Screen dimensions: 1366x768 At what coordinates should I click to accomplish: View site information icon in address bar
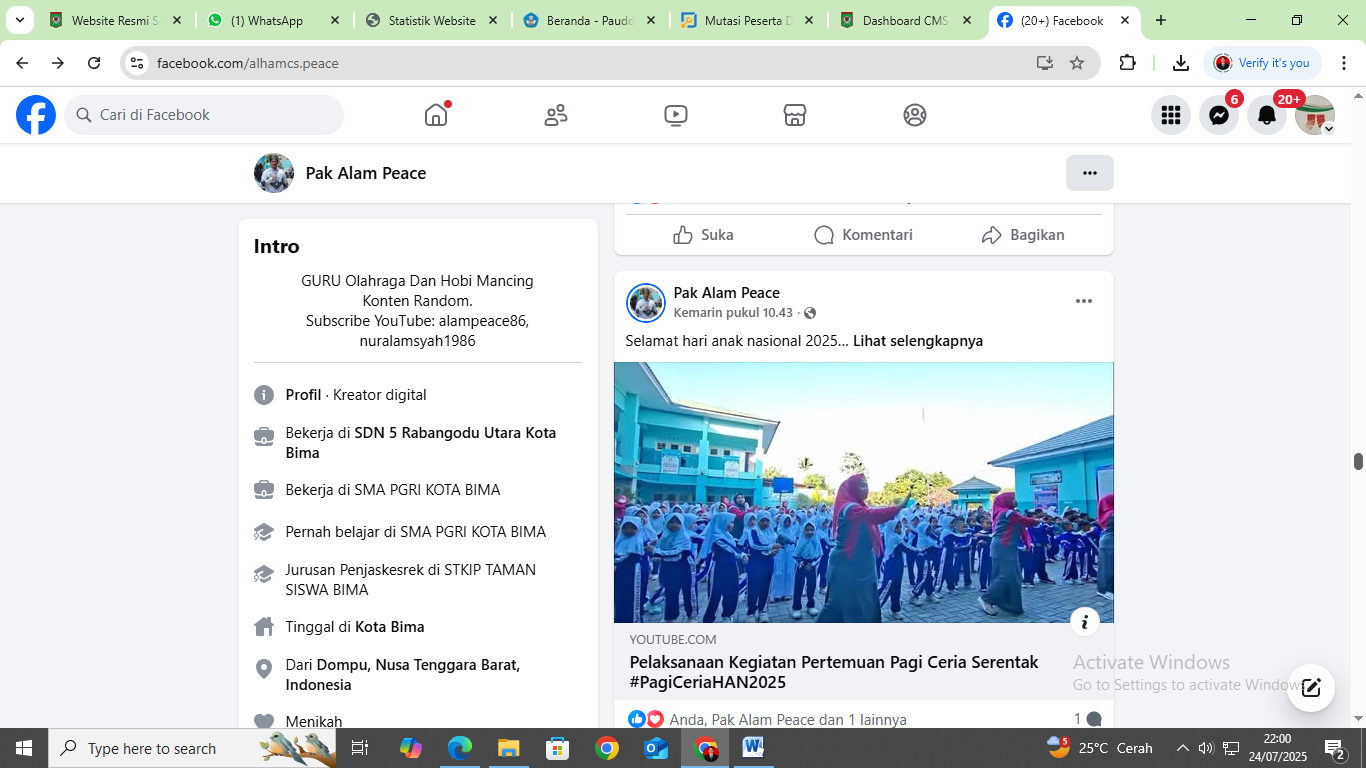click(x=138, y=63)
